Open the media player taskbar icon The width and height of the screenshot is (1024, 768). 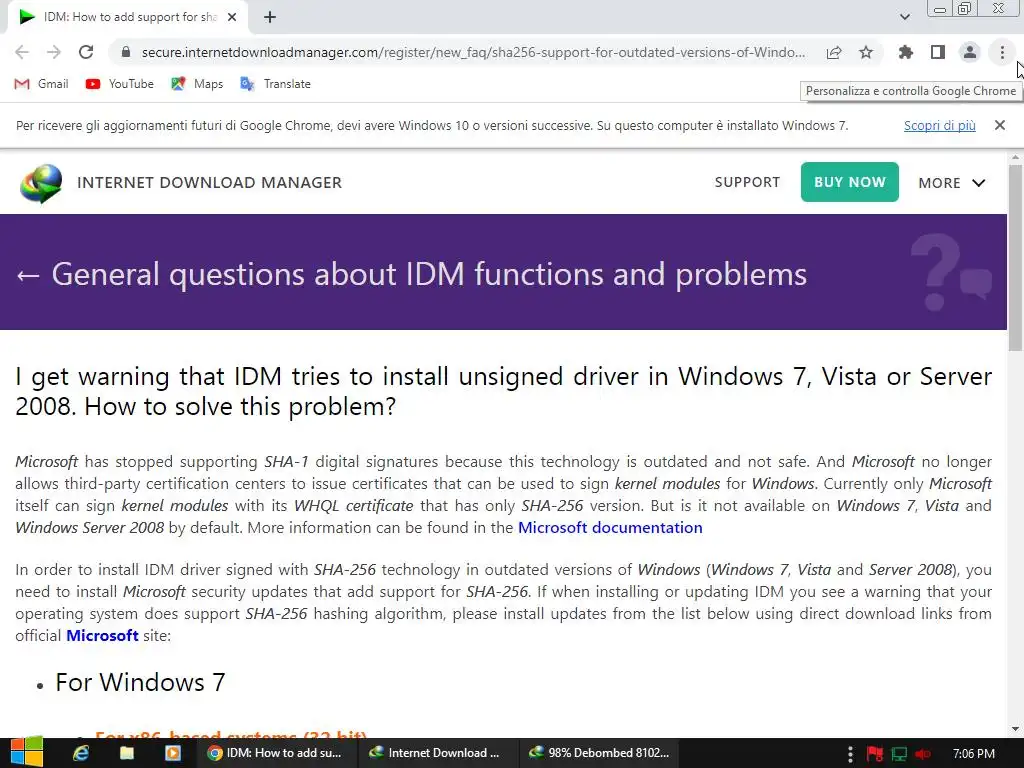tap(173, 753)
